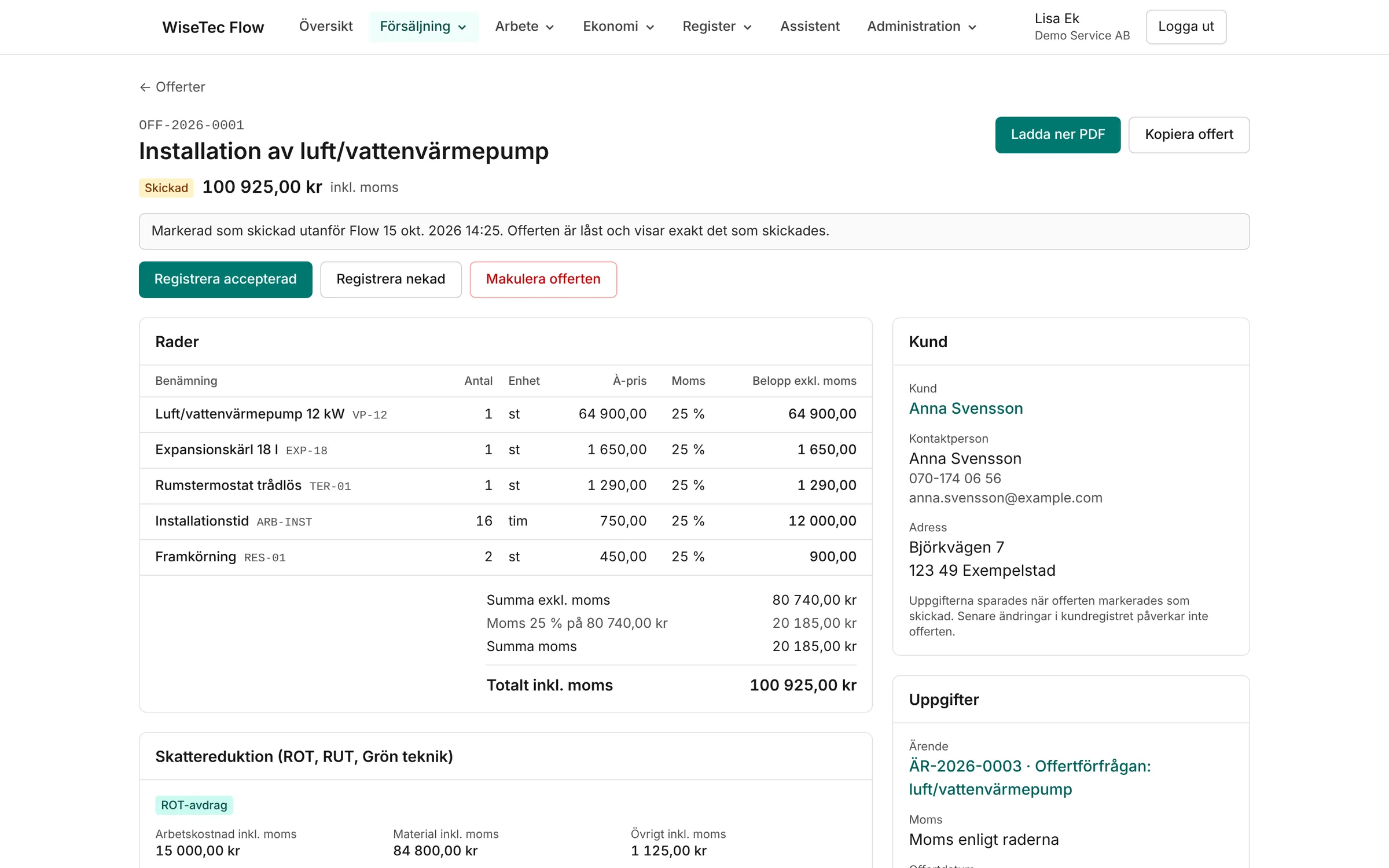Click Kopiera offert
The image size is (1389, 868).
(1189, 135)
